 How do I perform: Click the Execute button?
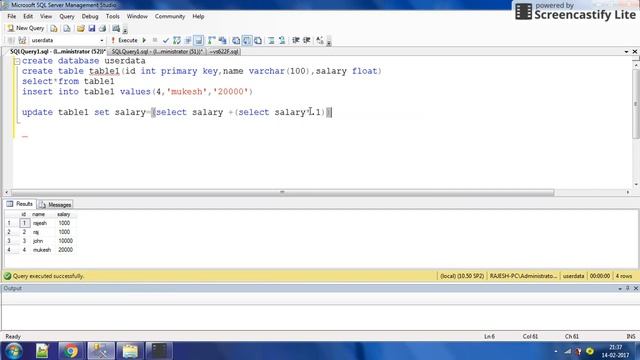coord(124,40)
